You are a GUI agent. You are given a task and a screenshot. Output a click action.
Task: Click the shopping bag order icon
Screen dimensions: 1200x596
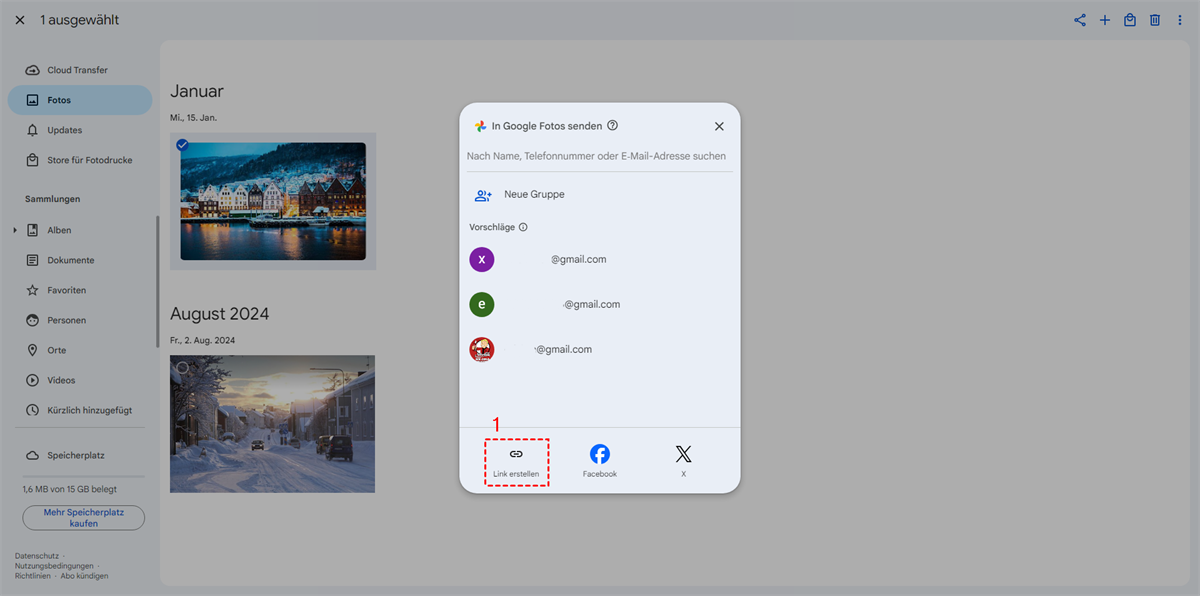pos(1130,20)
